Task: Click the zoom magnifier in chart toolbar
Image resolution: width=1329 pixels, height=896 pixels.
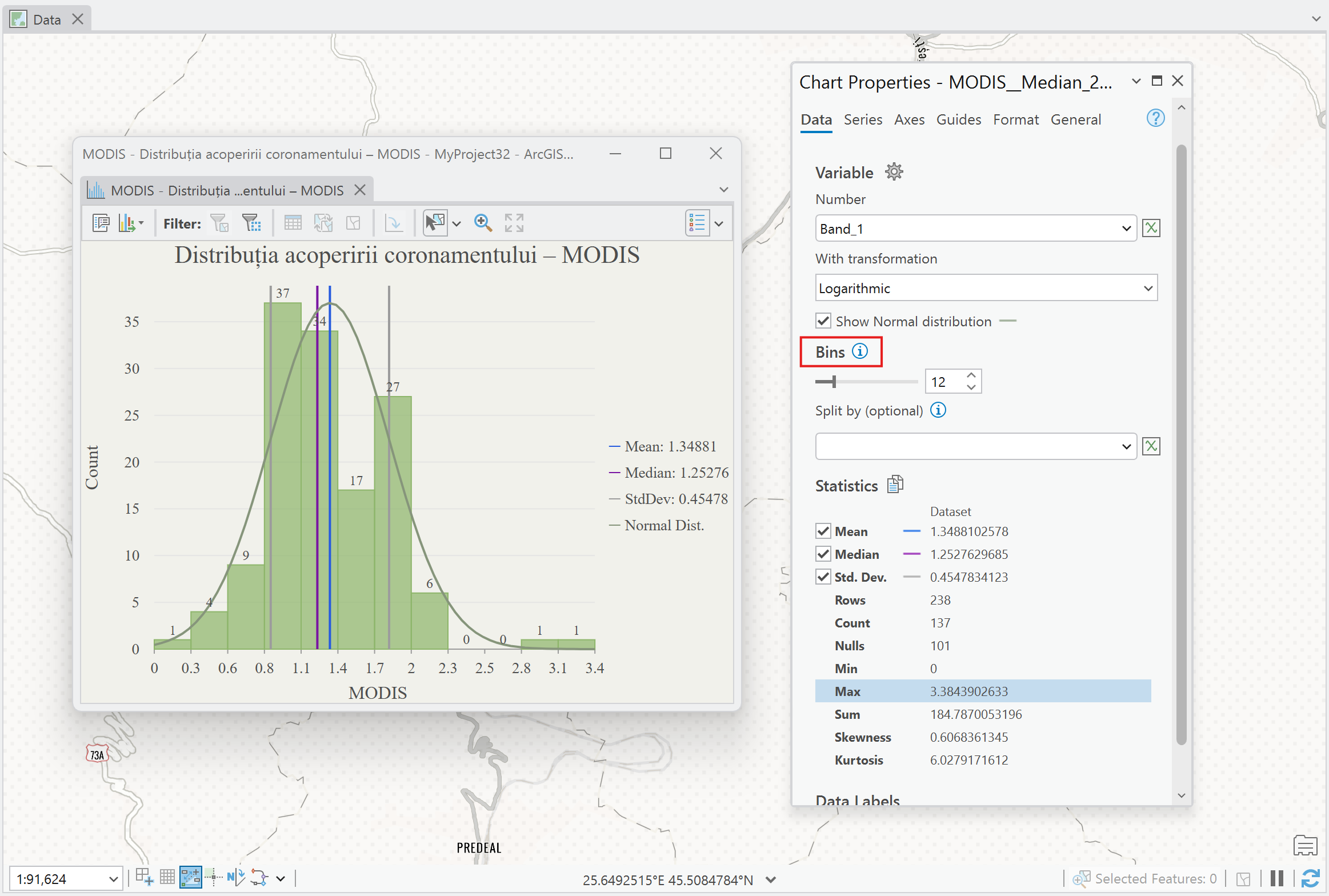Action: (483, 223)
